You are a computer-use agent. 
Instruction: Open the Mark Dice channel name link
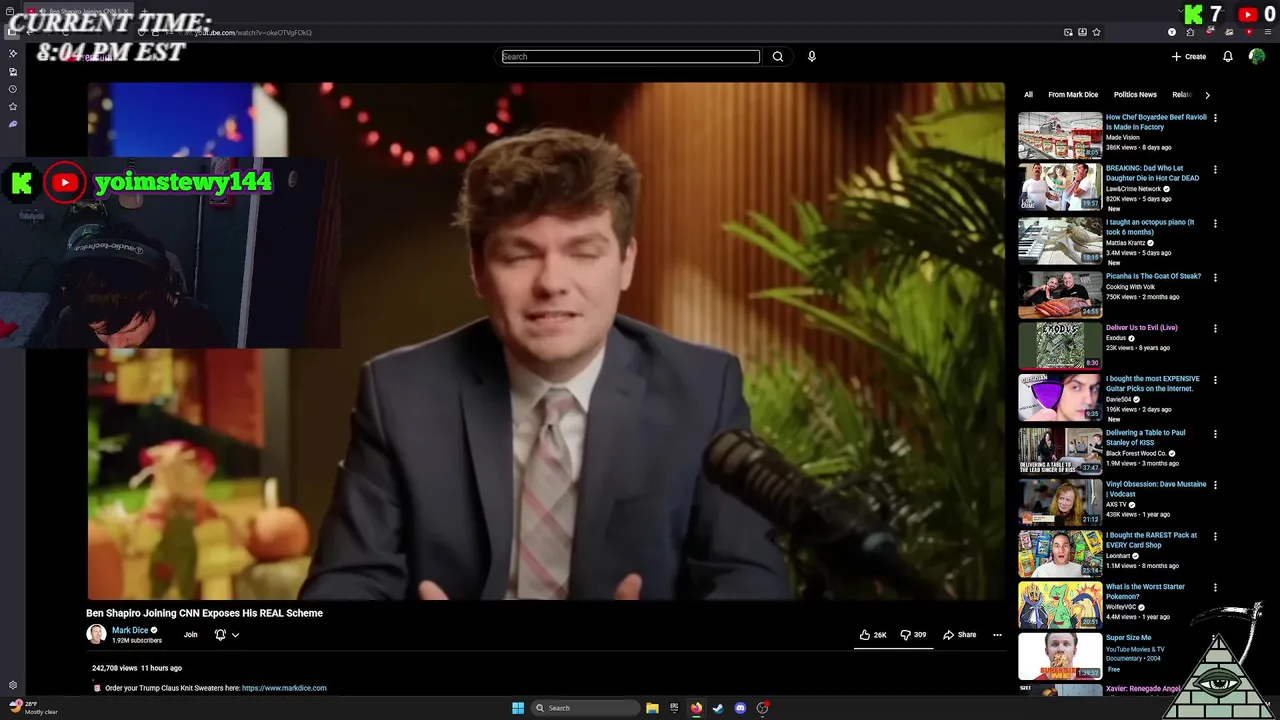[129, 630]
